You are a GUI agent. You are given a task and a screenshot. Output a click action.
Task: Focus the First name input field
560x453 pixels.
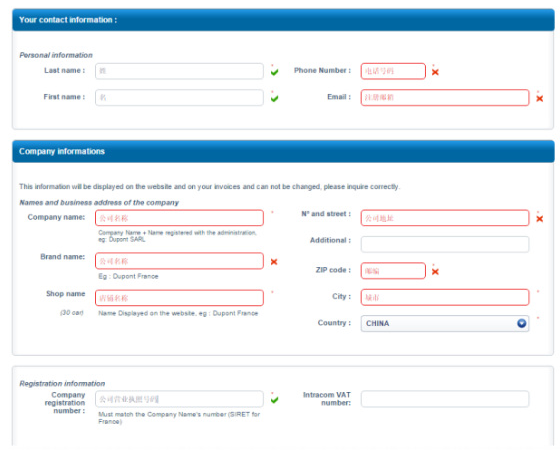(x=179, y=98)
